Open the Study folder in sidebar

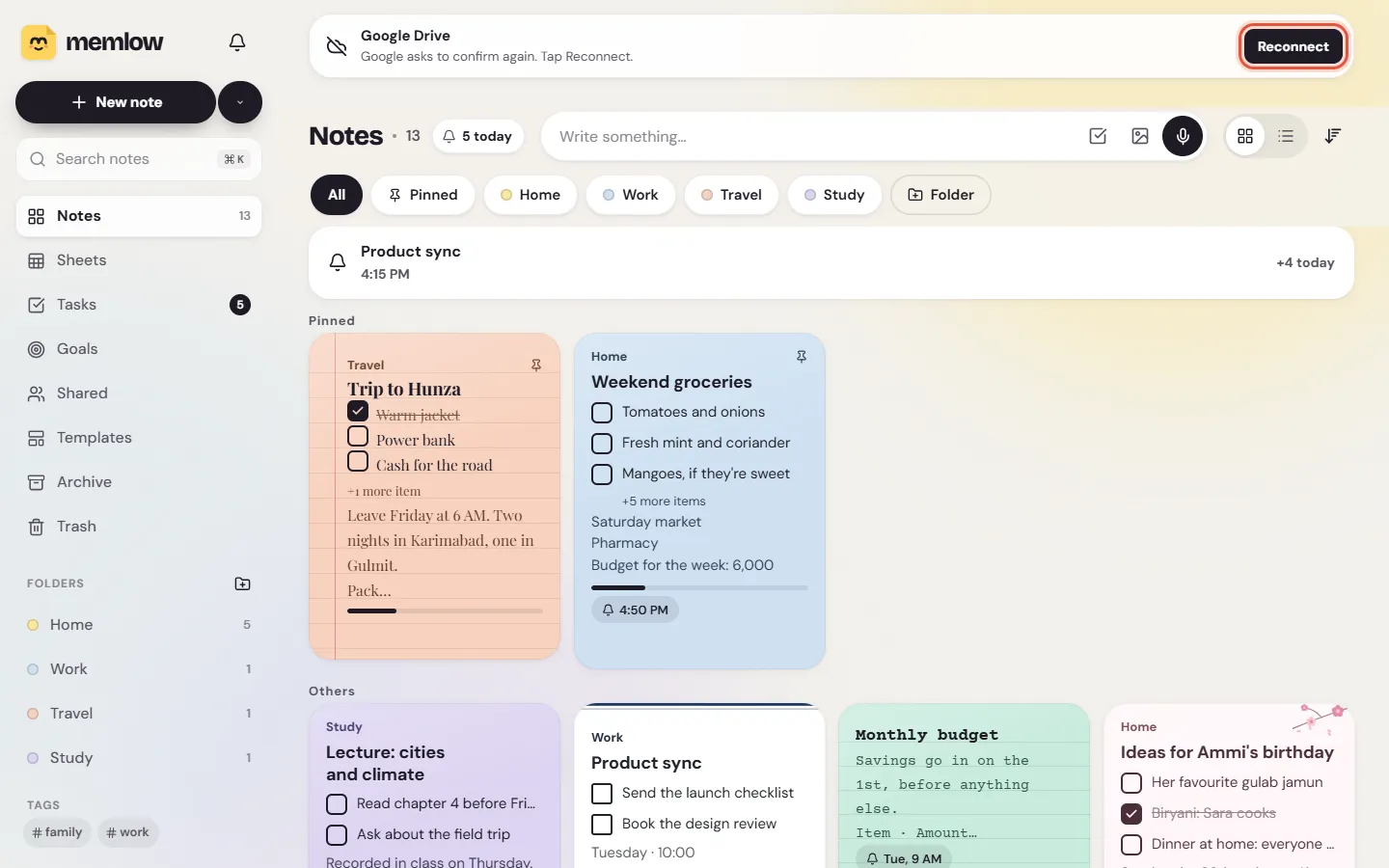139,758
